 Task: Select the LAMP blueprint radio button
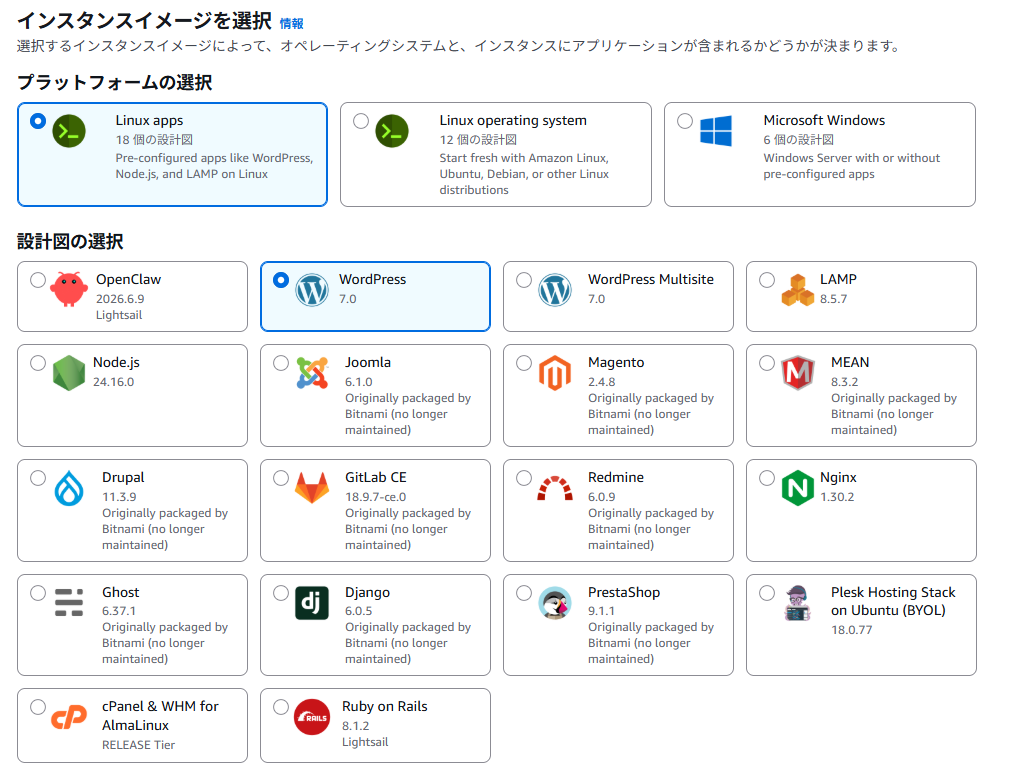pos(767,280)
